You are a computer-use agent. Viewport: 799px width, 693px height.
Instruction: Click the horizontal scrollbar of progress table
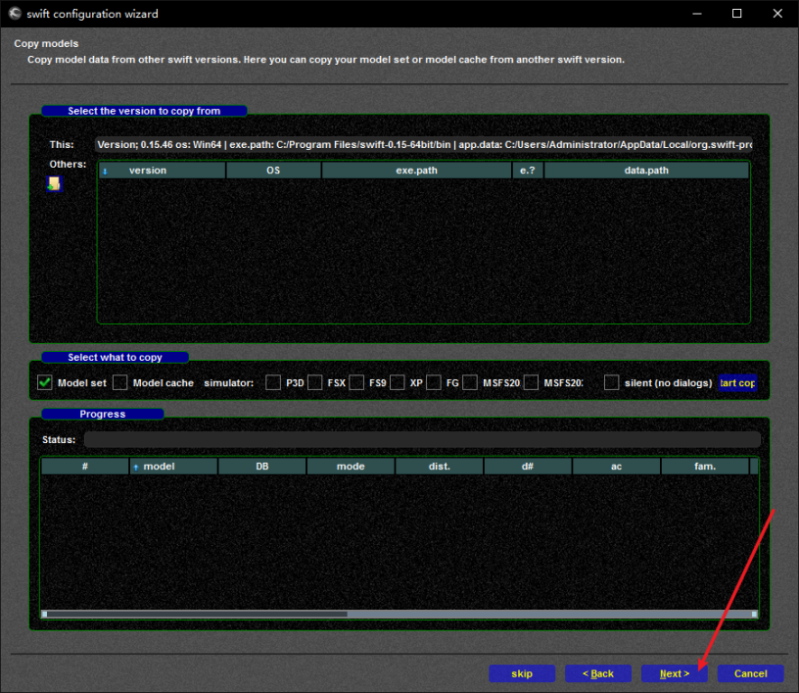click(x=200, y=614)
